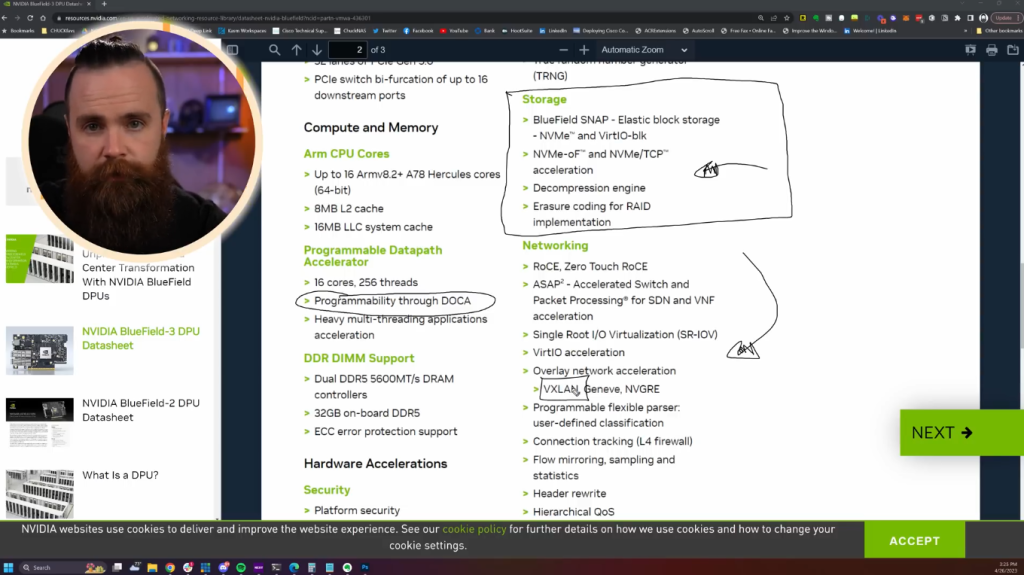Go to previous PDF page arrow
The image size is (1024, 575).
pos(296,50)
